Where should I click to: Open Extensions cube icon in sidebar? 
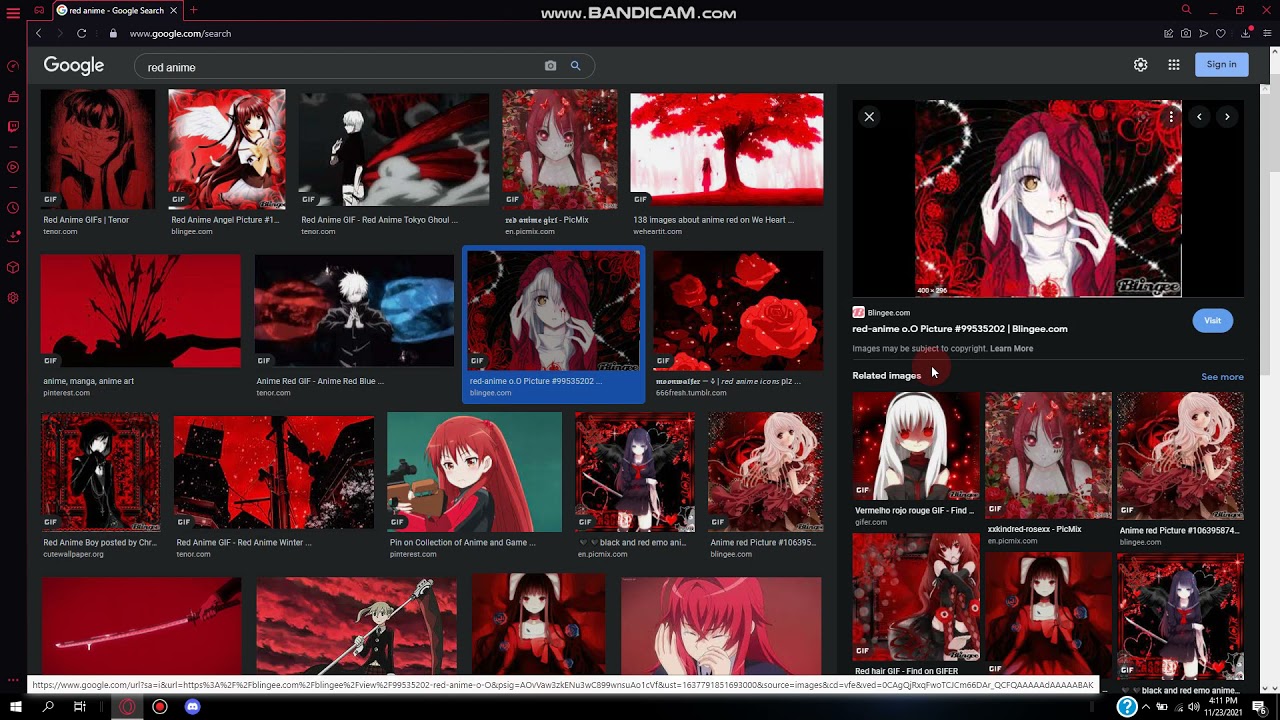13,267
